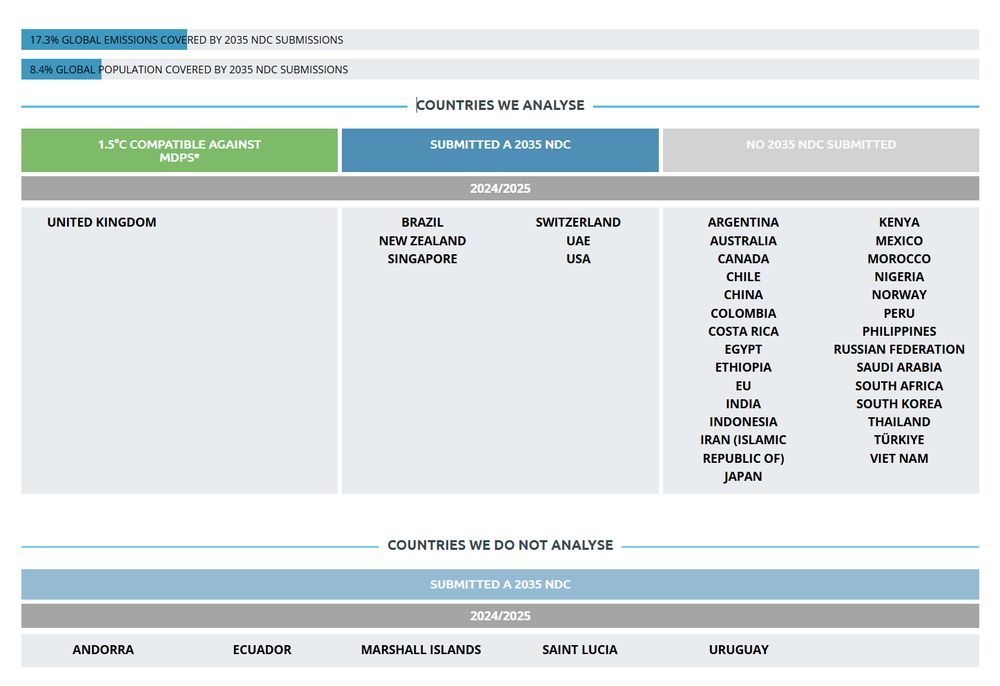
Task: Open South Africa's page
Action: click(x=899, y=386)
